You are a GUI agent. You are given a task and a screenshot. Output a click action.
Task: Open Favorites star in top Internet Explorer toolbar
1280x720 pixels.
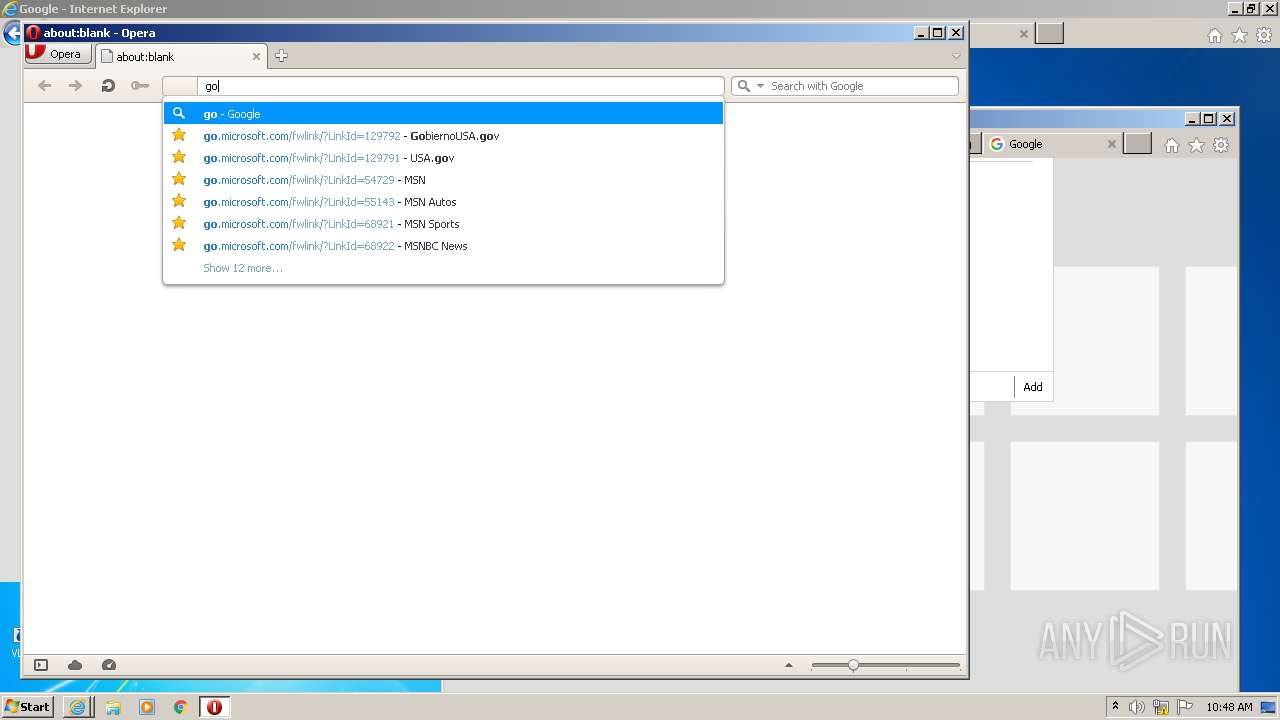pyautogui.click(x=1239, y=35)
